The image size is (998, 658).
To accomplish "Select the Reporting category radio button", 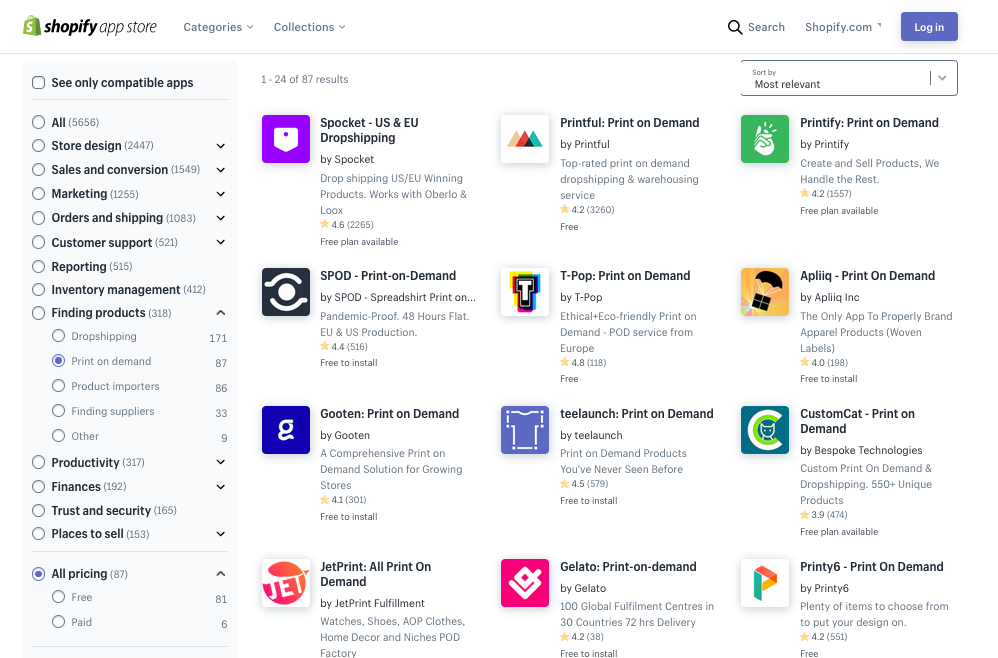I will coord(39,267).
